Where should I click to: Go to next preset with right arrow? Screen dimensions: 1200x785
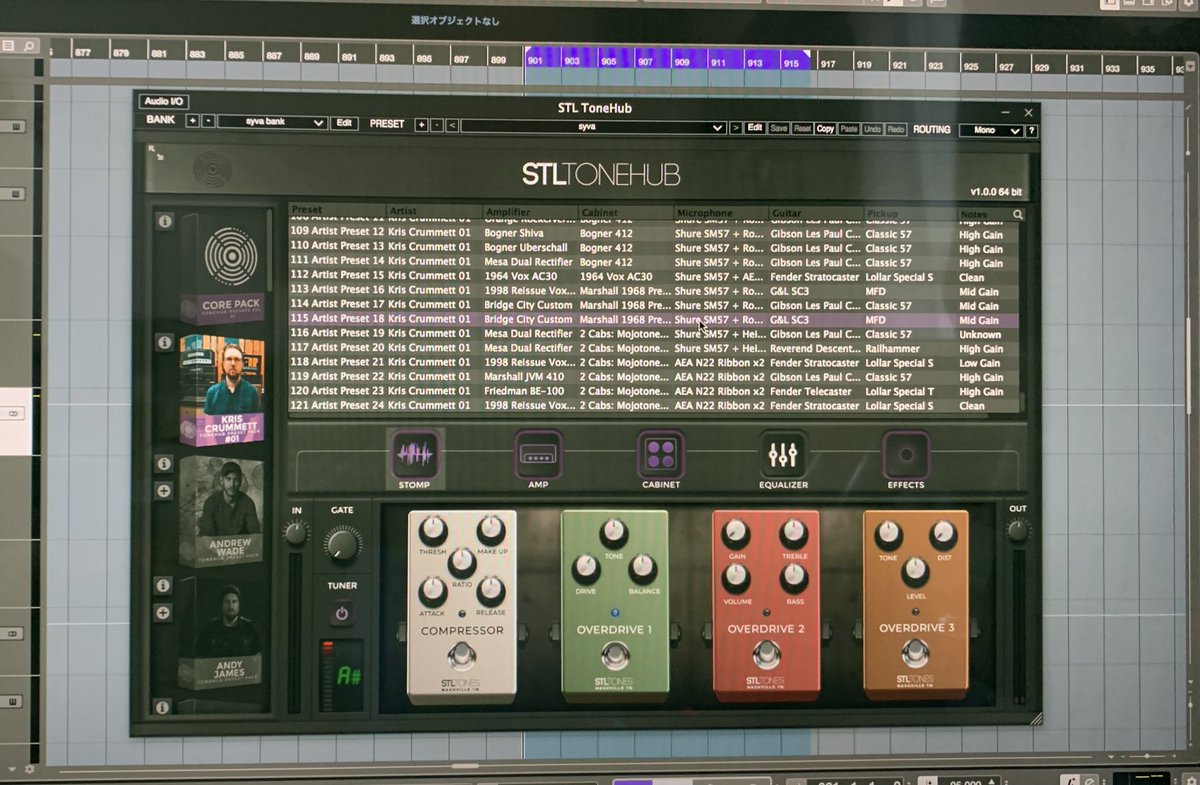coord(736,128)
